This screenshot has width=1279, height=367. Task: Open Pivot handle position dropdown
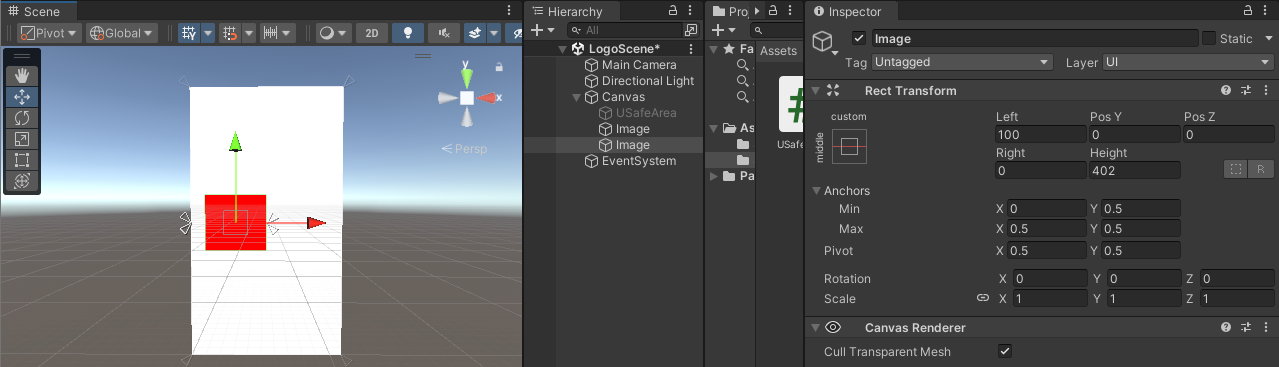click(x=48, y=33)
